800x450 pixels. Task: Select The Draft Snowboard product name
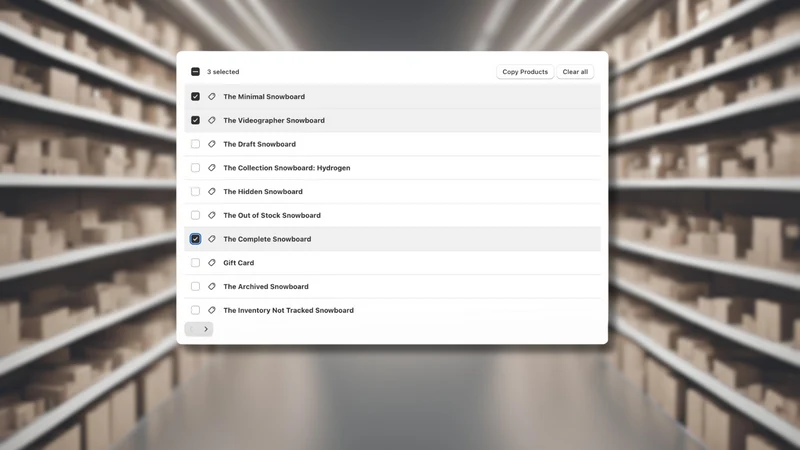pyautogui.click(x=259, y=144)
